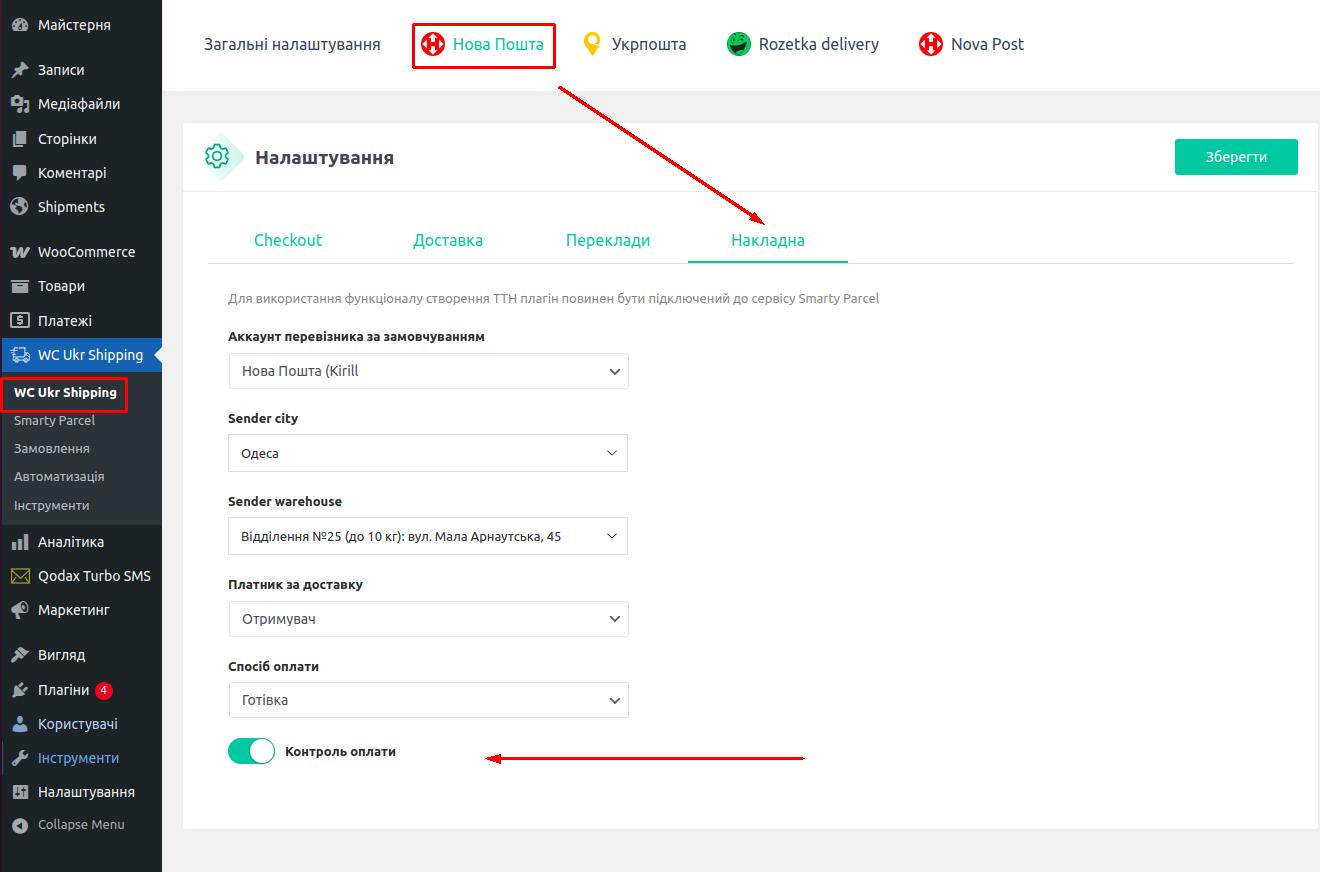Expand the Платник за доставку dropdown
The height and width of the screenshot is (872, 1320).
tap(428, 619)
